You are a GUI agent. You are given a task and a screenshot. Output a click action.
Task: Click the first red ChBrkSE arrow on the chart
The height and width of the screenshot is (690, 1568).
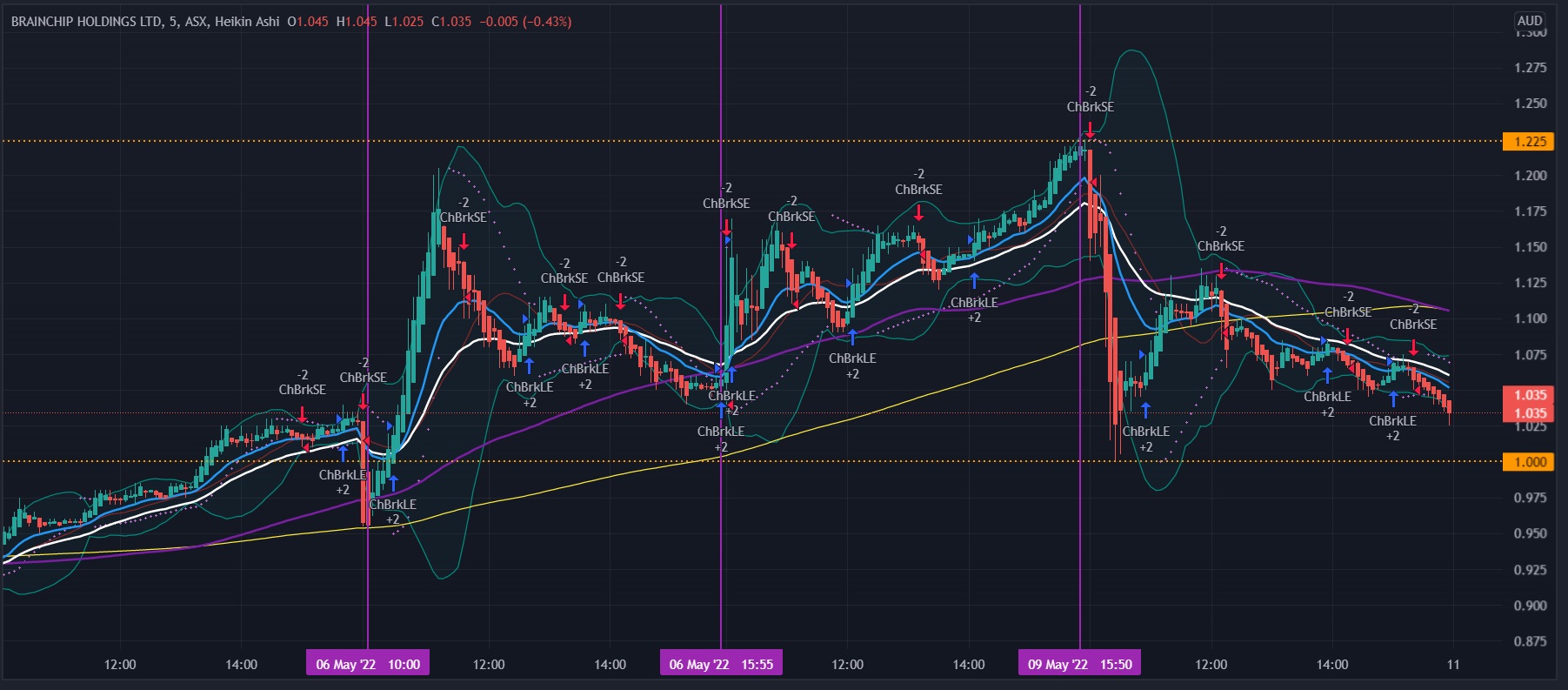point(302,414)
